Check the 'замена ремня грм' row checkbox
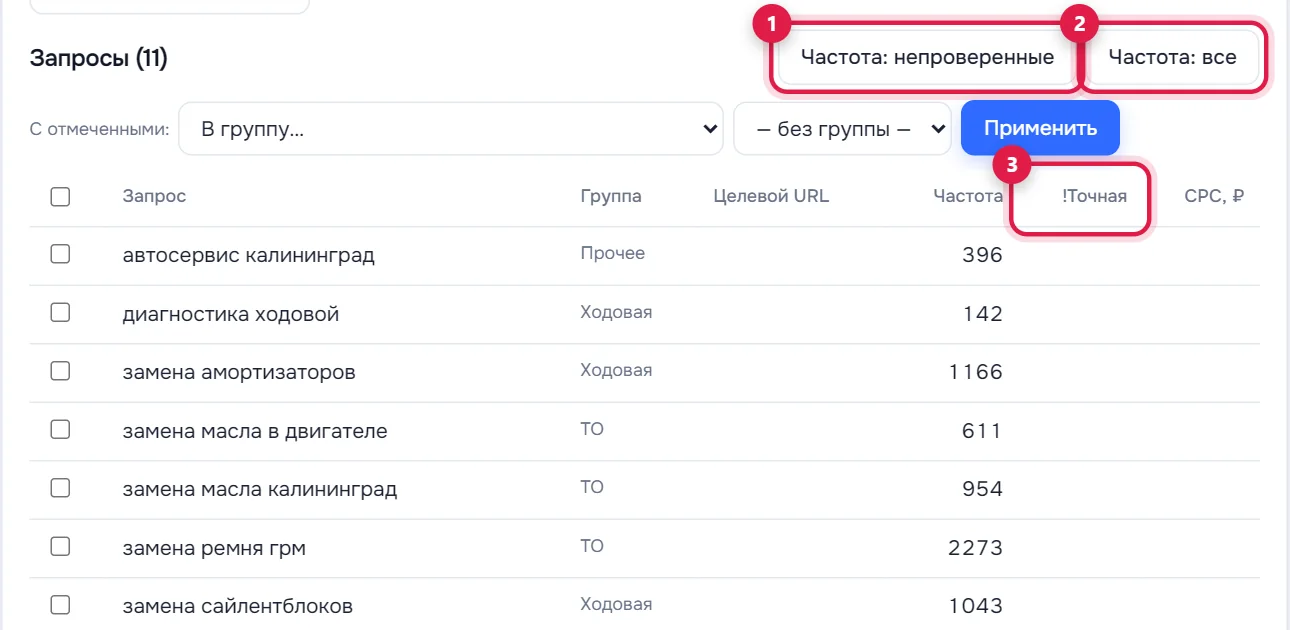 pos(60,547)
